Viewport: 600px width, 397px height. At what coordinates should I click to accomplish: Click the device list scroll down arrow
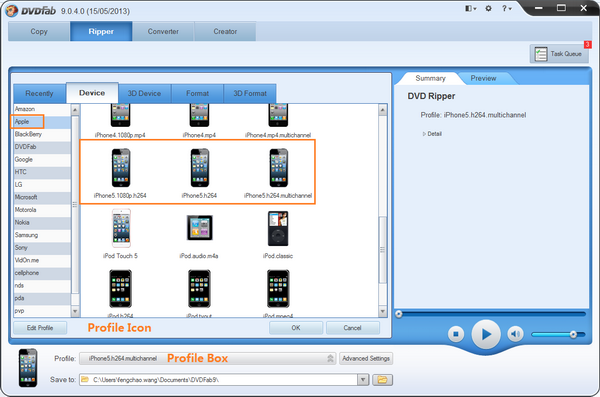pos(75,311)
